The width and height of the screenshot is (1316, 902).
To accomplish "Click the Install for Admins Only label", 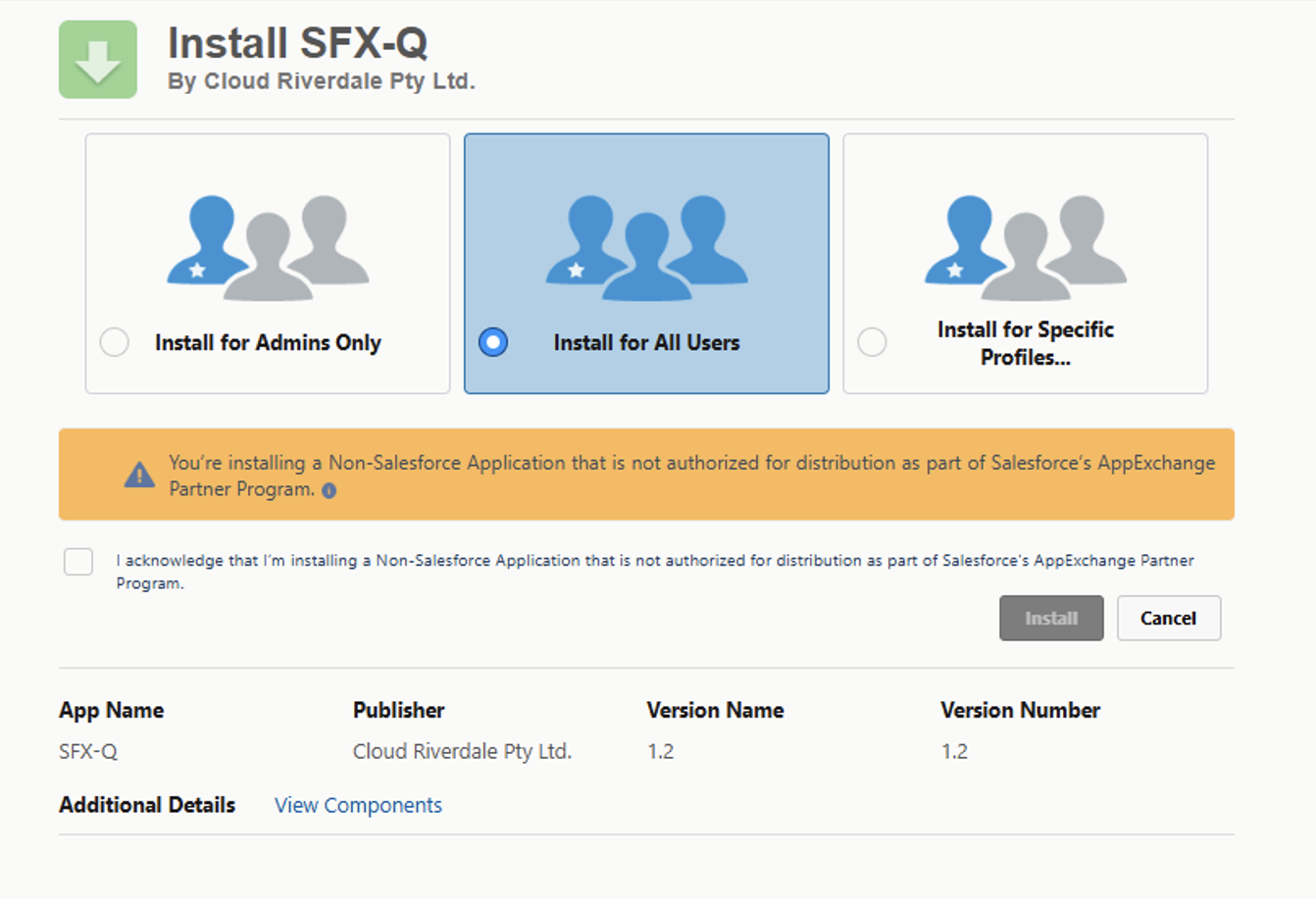I will tap(268, 342).
